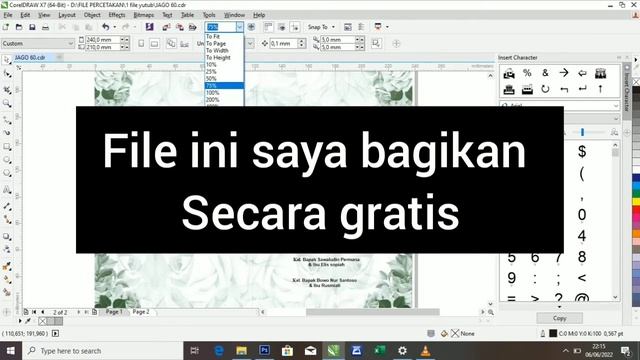Pick the yellow swatch in the color palette
This screenshot has height=360, width=640.
pos(636,202)
